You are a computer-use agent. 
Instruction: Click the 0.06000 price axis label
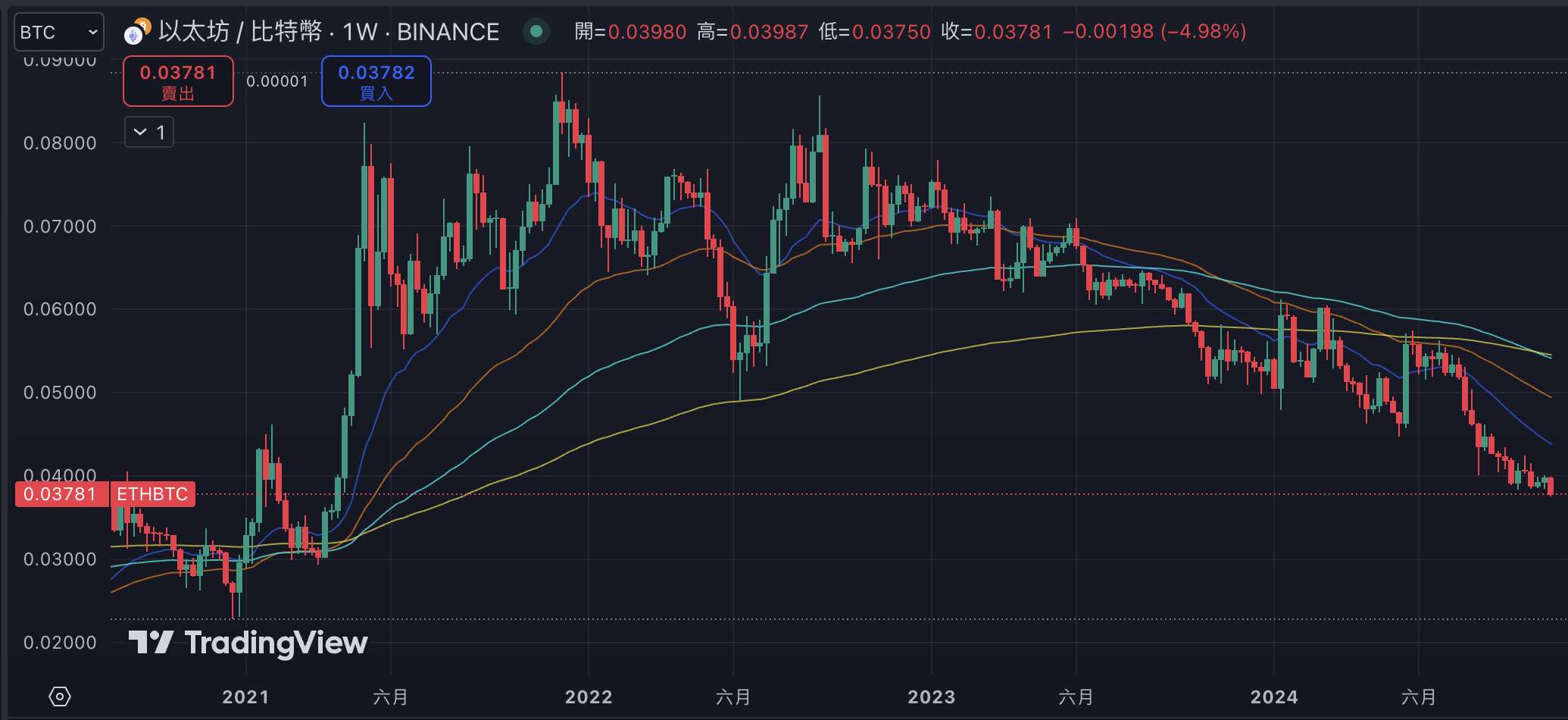[60, 309]
